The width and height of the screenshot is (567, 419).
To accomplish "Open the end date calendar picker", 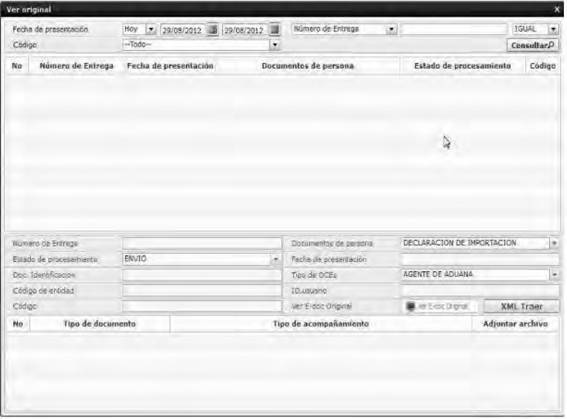I will [x=275, y=29].
